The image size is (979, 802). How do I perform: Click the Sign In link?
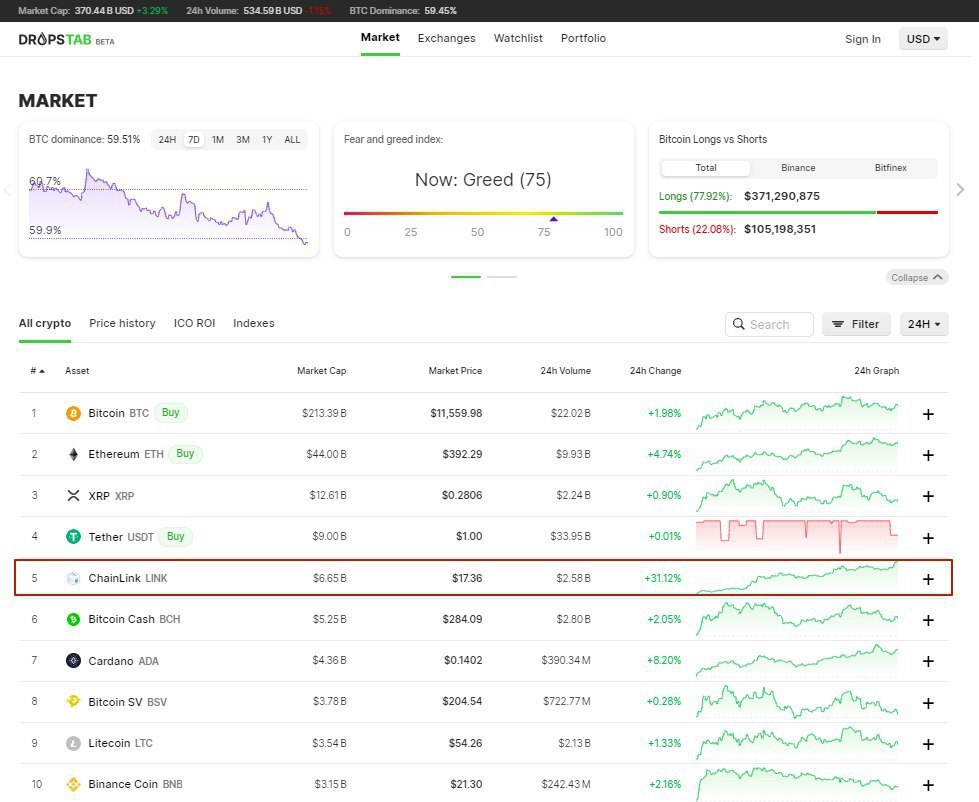863,39
